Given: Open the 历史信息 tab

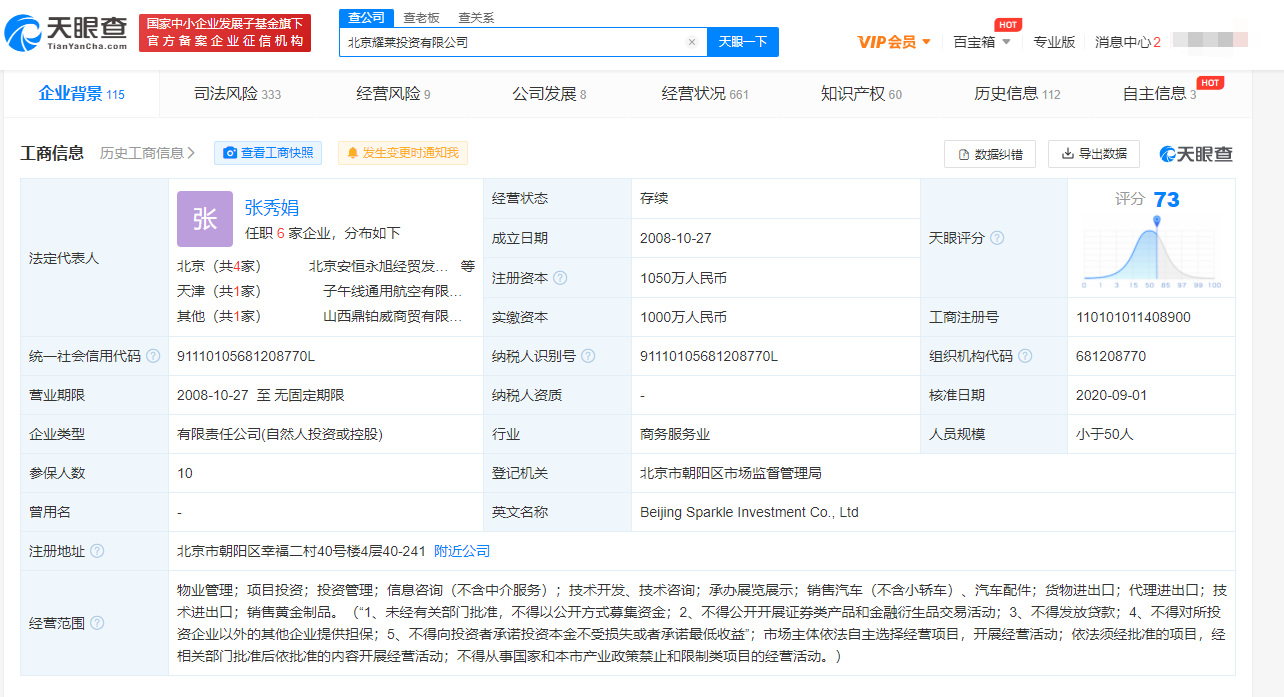Looking at the screenshot, I should [1017, 94].
